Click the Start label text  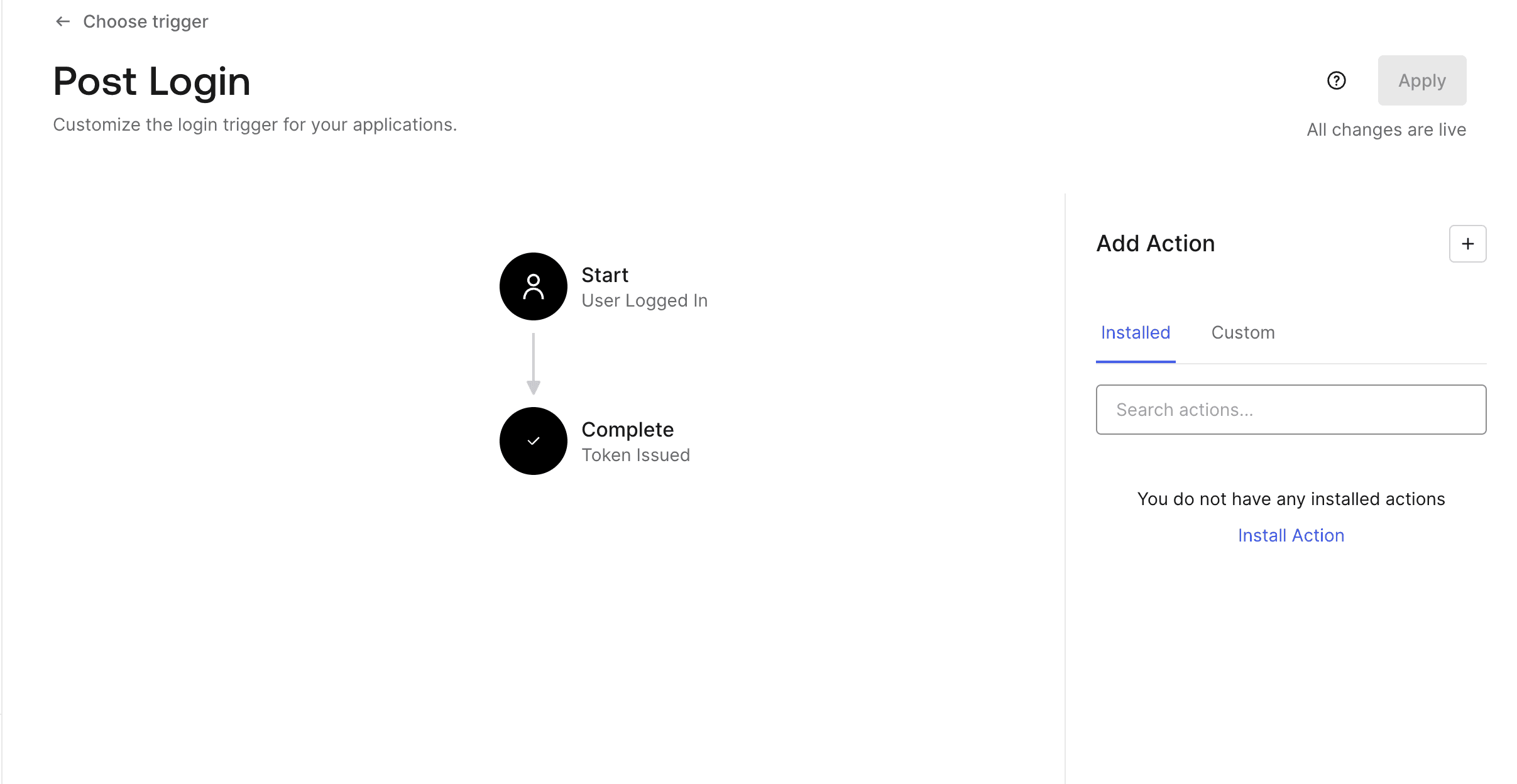click(x=605, y=275)
